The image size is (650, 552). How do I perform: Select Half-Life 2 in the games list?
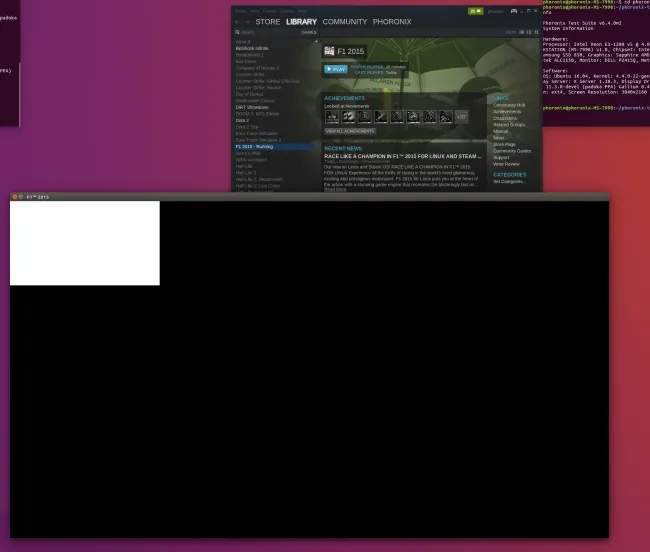[x=246, y=173]
